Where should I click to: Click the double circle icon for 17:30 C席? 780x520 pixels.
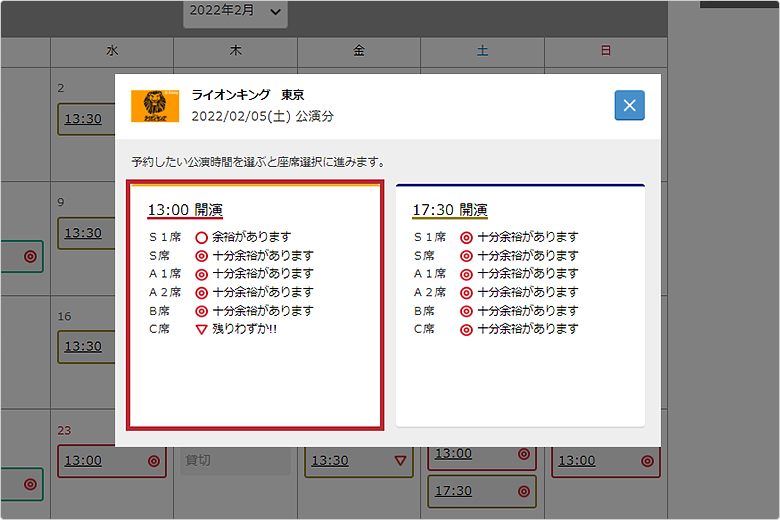pos(466,329)
